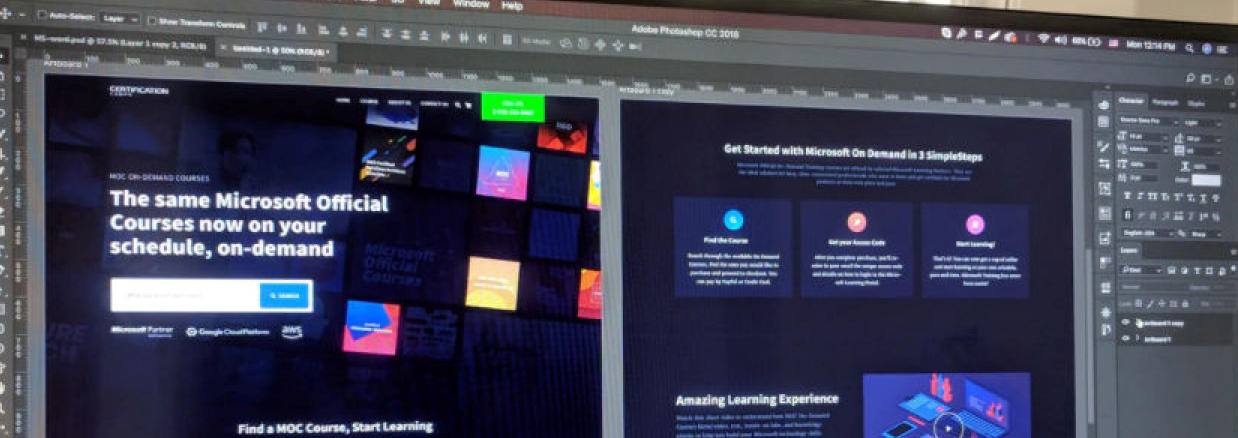The width and height of the screenshot is (1238, 438).
Task: Open macOS Spotlight search
Action: [x=1189, y=48]
